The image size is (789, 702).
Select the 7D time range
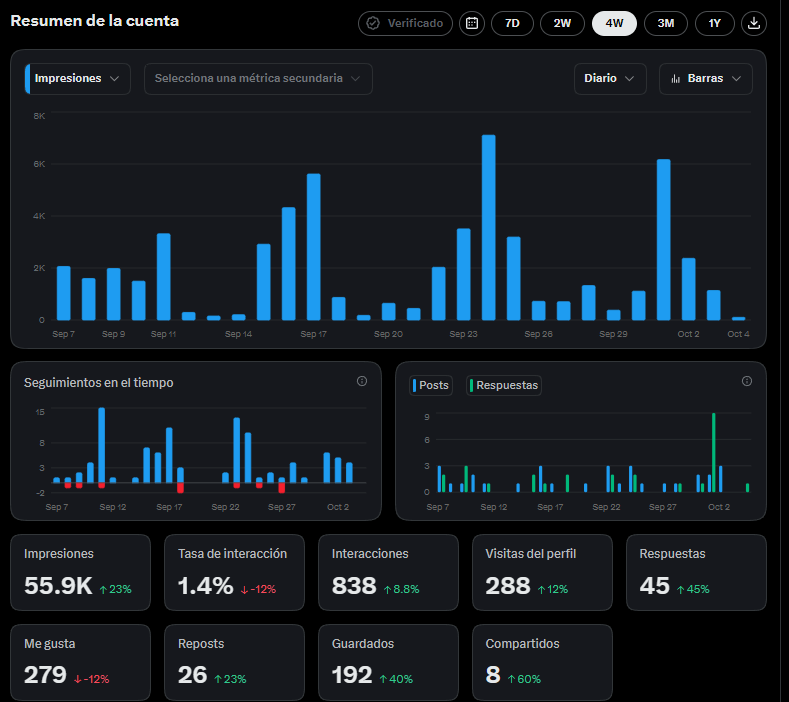click(512, 23)
